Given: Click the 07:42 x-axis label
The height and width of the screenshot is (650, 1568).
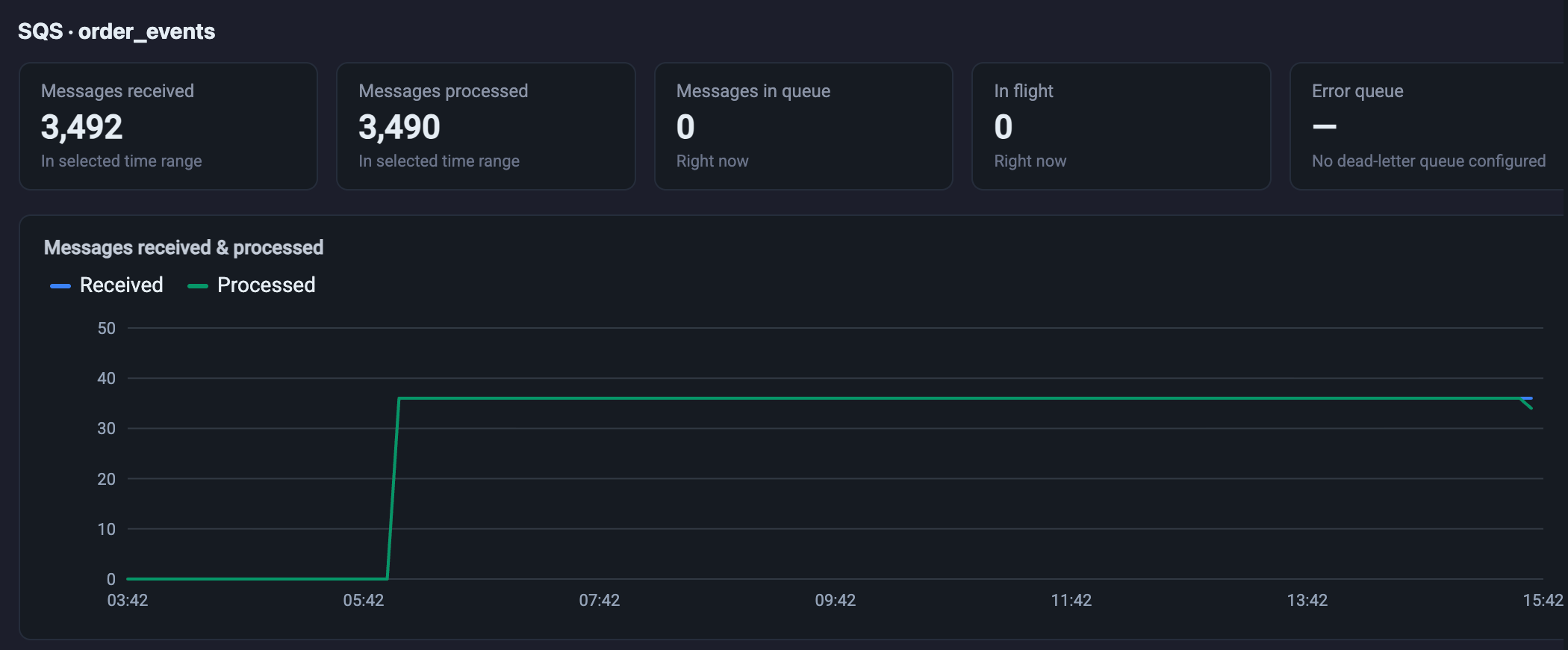Looking at the screenshot, I should click(x=600, y=601).
